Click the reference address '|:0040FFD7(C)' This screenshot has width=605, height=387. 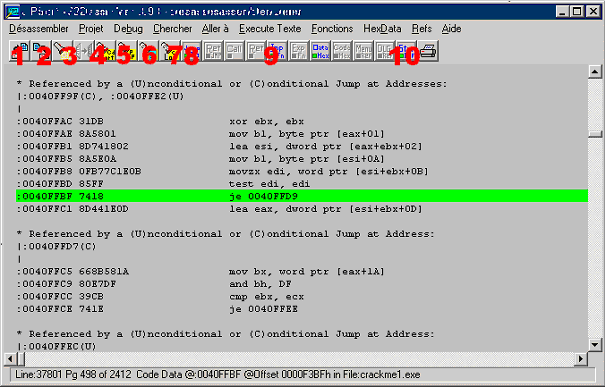tap(57, 246)
